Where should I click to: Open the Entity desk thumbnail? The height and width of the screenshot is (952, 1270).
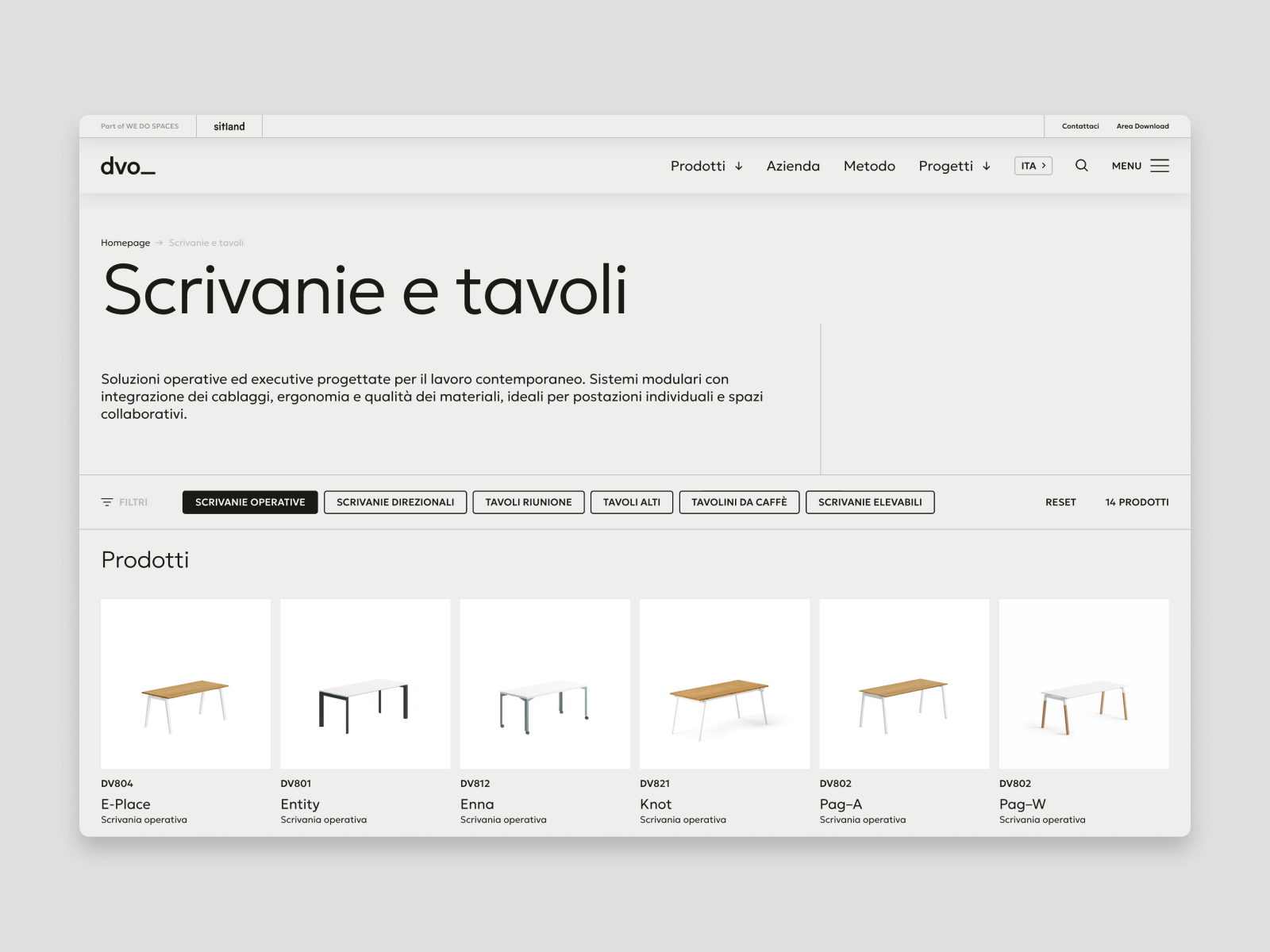point(365,684)
